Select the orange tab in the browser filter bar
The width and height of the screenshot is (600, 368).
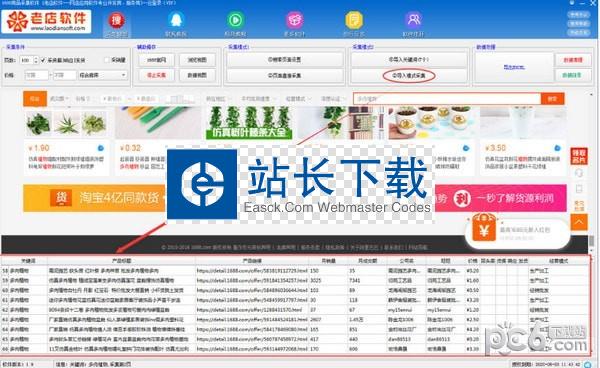tap(35, 98)
